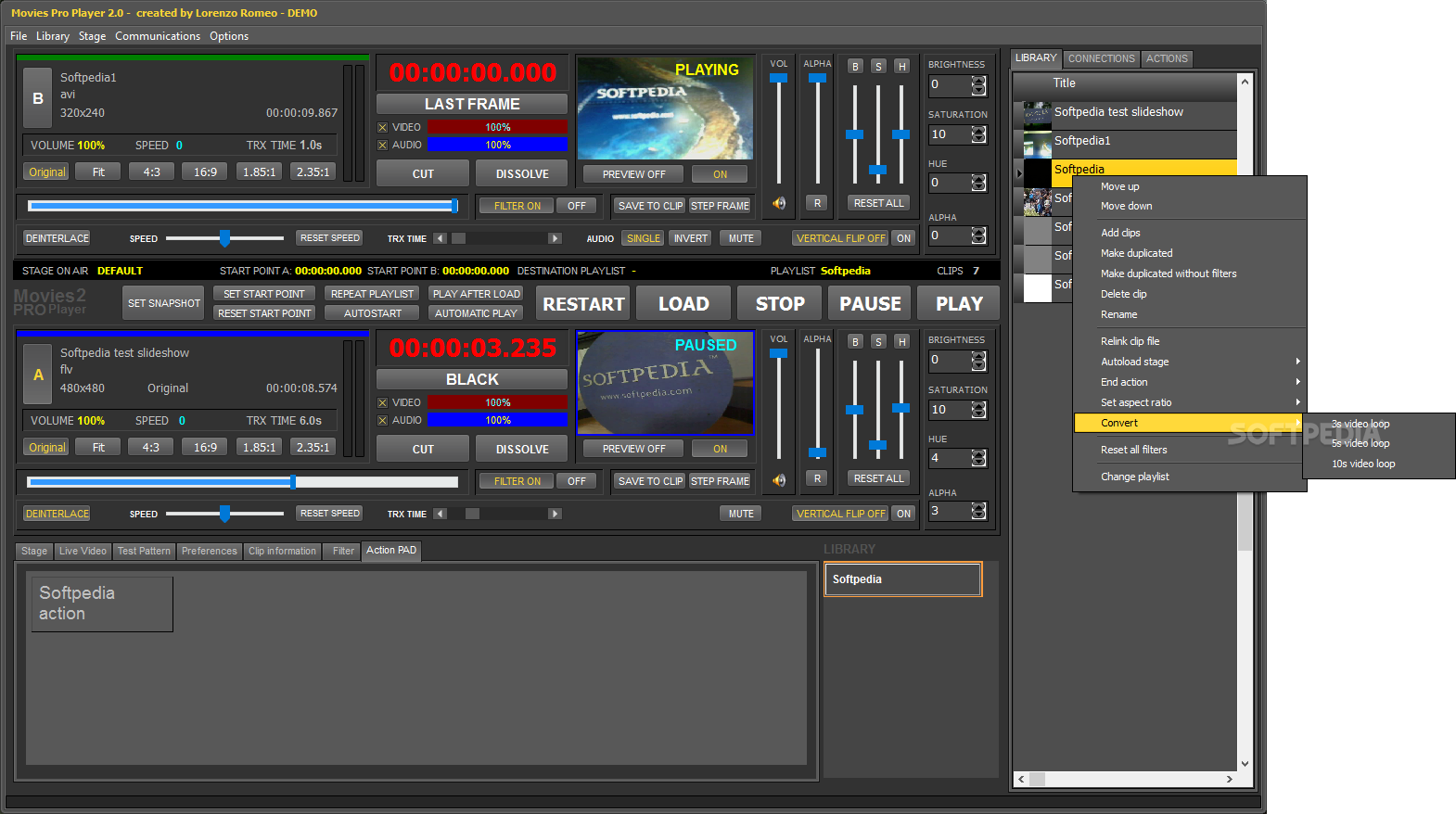
Task: Click player A SATURATION value field
Action: [x=950, y=410]
